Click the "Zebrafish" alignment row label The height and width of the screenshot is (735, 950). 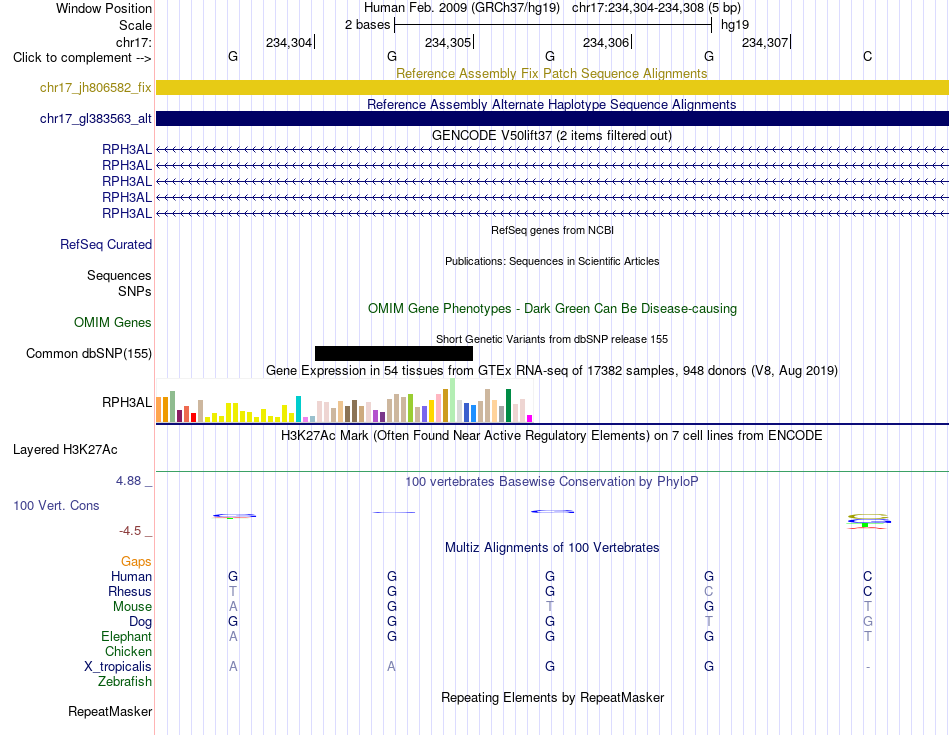coord(125,682)
